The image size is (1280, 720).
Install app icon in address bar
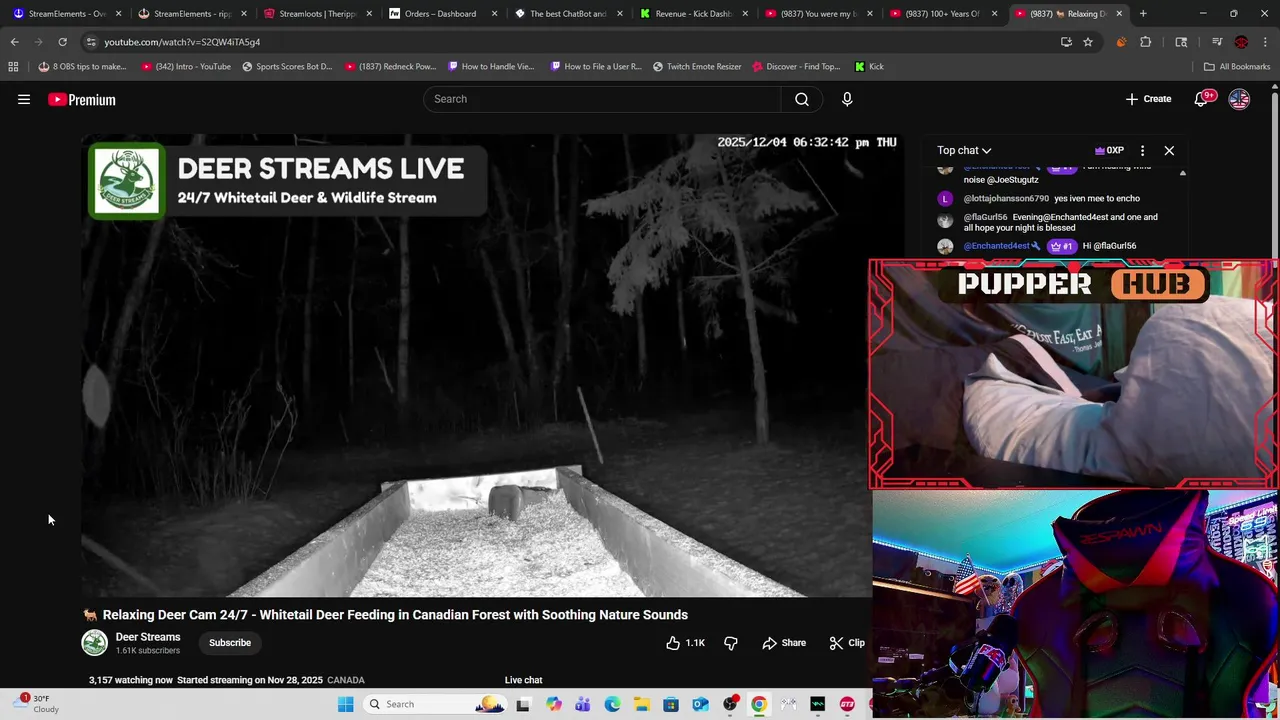pos(1066,42)
